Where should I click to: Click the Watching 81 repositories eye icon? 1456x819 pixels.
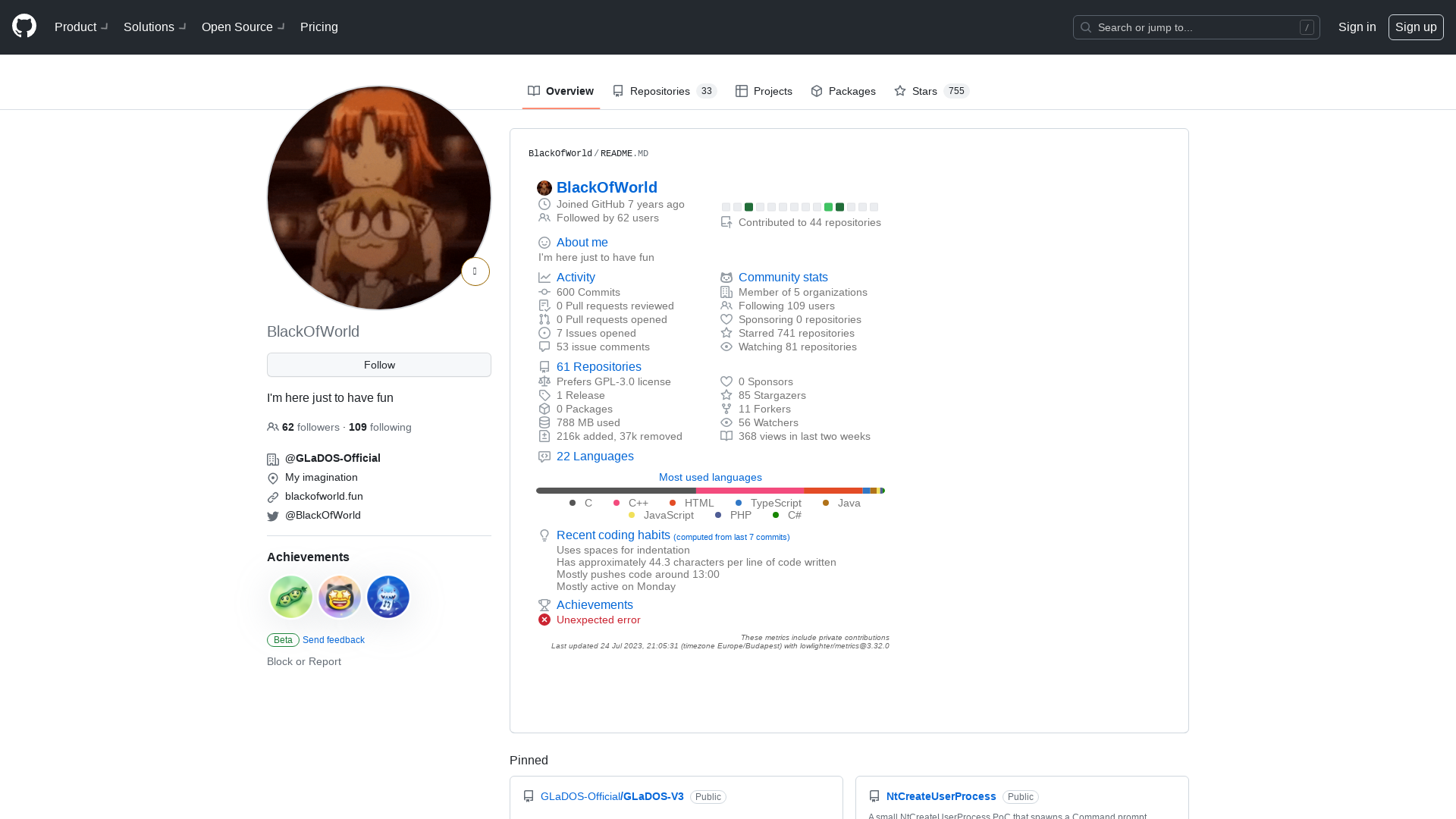click(726, 347)
